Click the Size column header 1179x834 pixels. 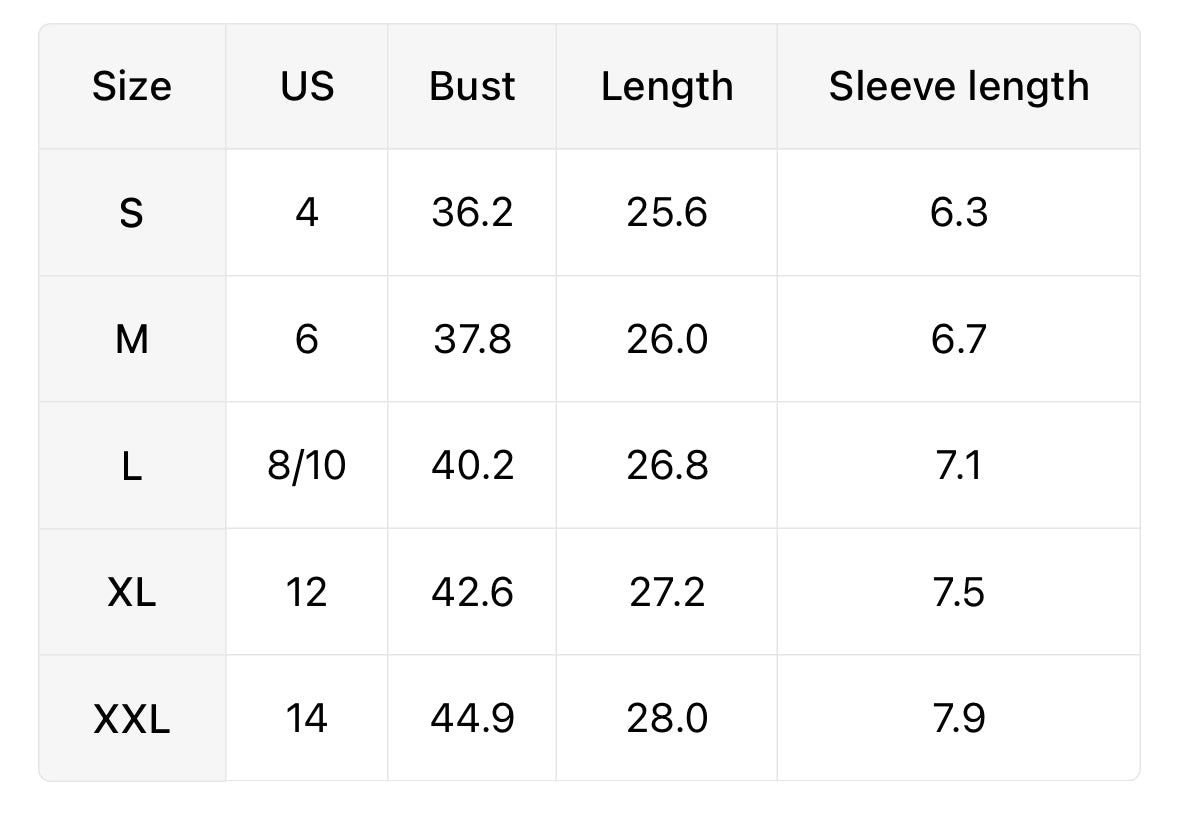(x=132, y=87)
